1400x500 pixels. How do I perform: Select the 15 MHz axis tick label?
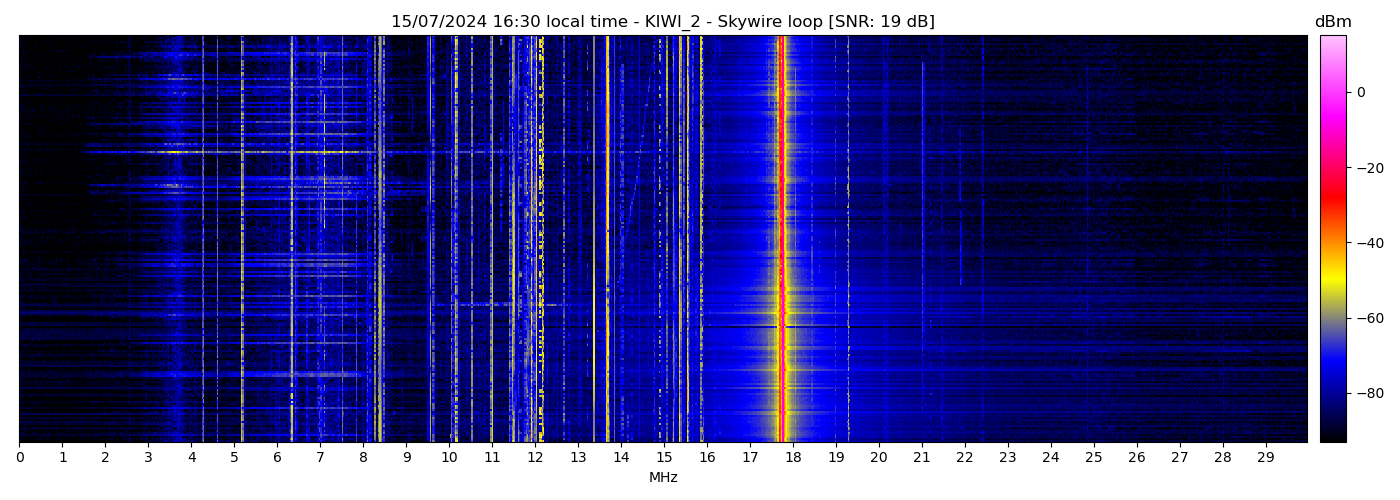[x=664, y=457]
